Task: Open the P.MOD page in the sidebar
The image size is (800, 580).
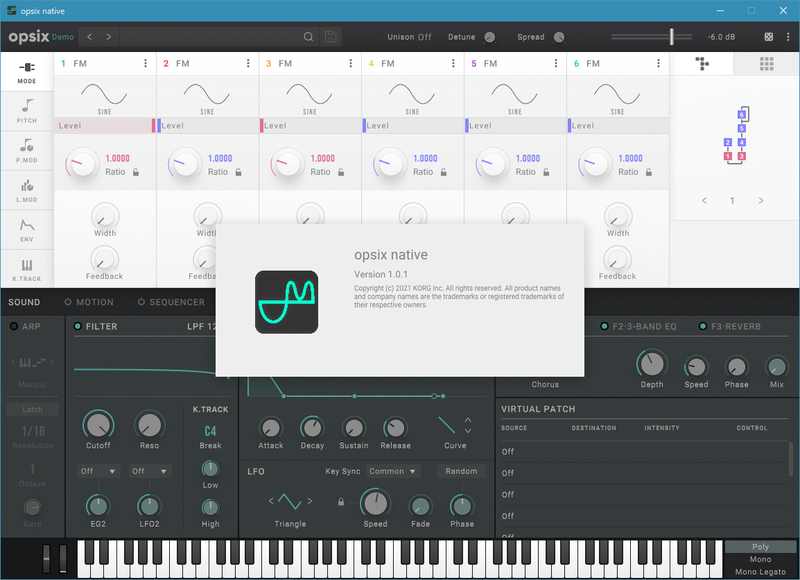Action: 27,150
